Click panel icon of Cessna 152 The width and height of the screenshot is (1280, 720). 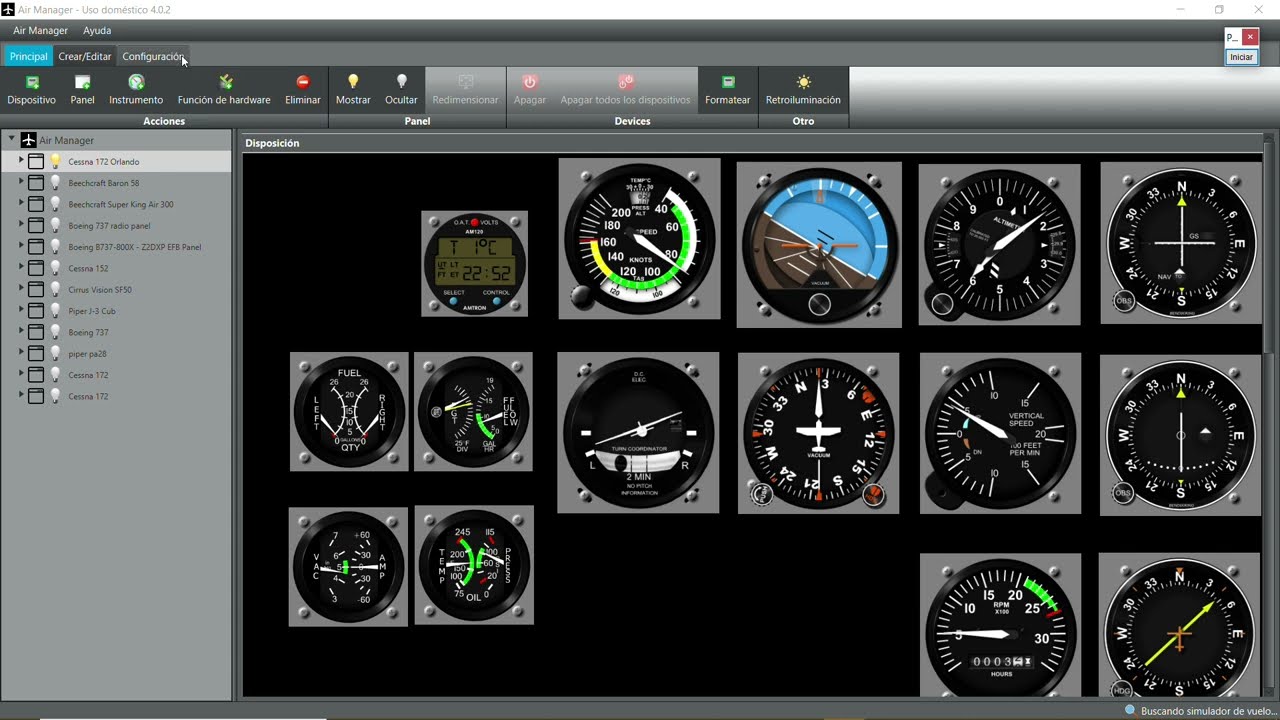pos(36,268)
